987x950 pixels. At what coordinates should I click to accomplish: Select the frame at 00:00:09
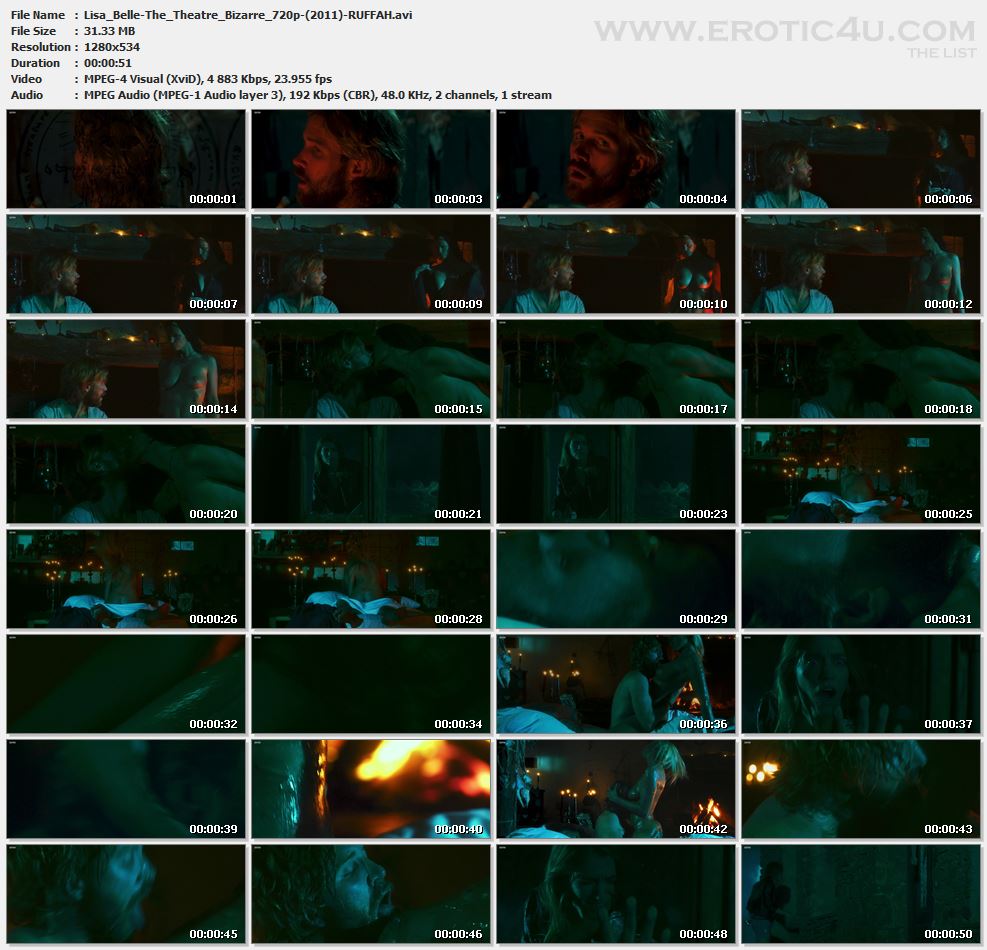(371, 264)
